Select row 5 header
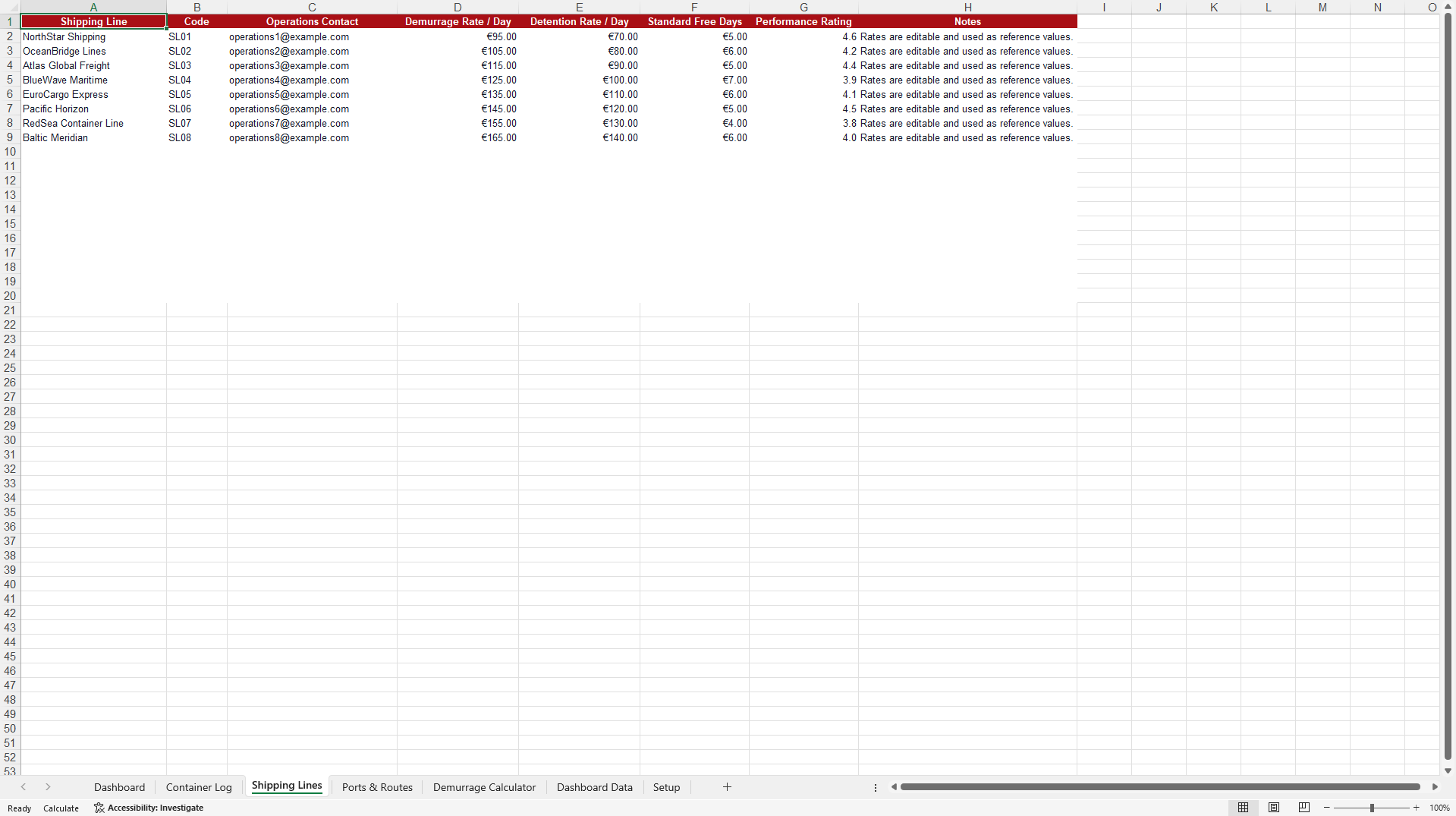The height and width of the screenshot is (816, 1456). coord(10,80)
